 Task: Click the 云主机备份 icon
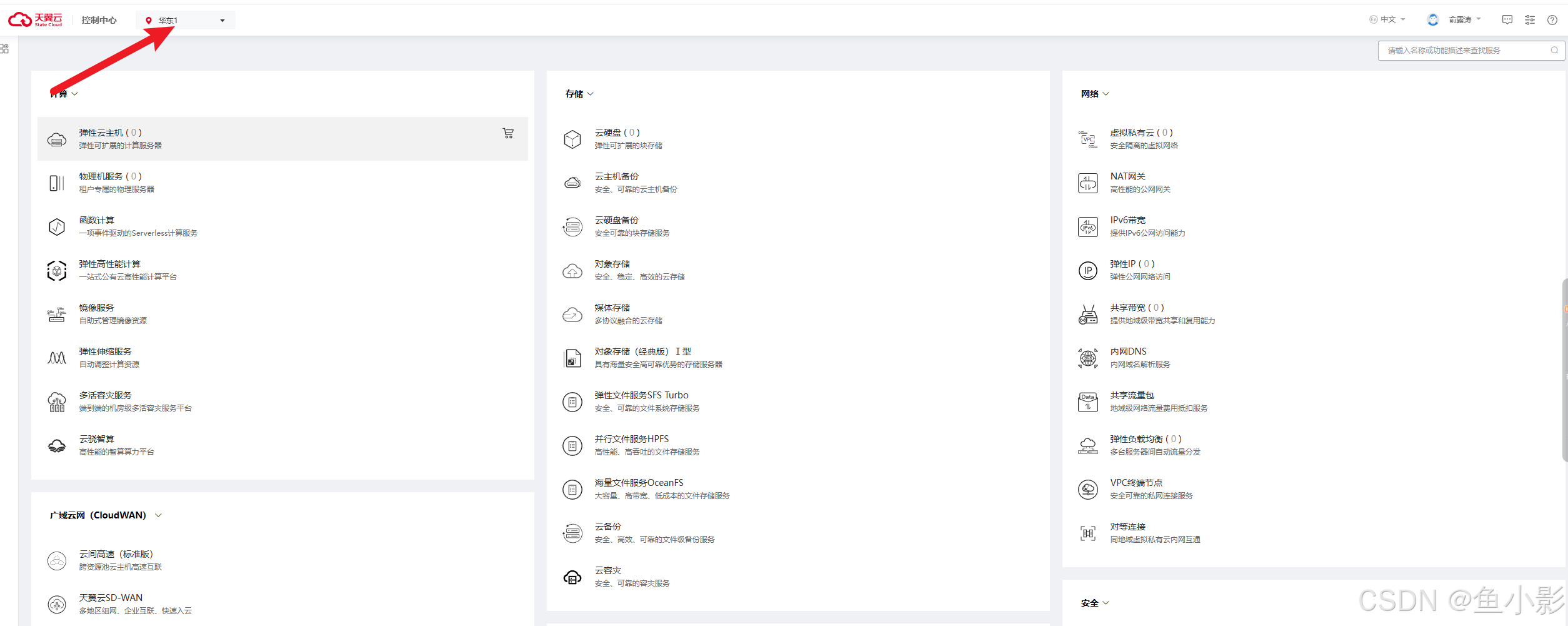click(572, 183)
